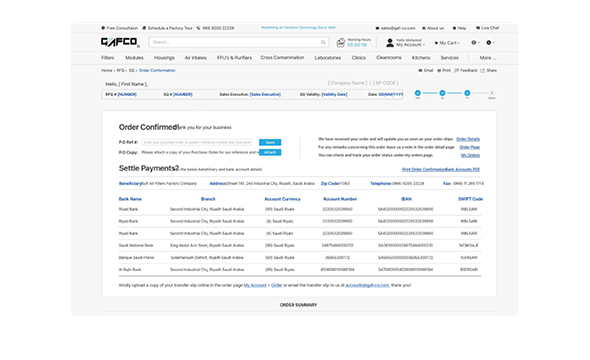This screenshot has height=360, width=590.
Task: Click the Working Hours clock icon
Action: point(341,43)
